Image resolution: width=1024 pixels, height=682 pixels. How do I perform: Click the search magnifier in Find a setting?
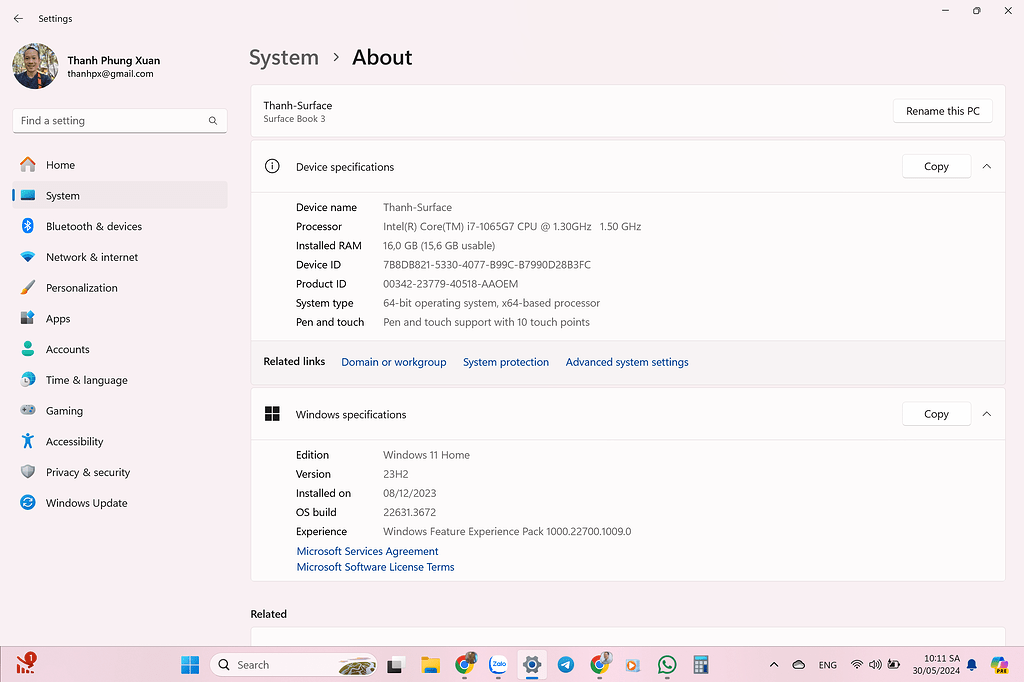click(x=213, y=121)
